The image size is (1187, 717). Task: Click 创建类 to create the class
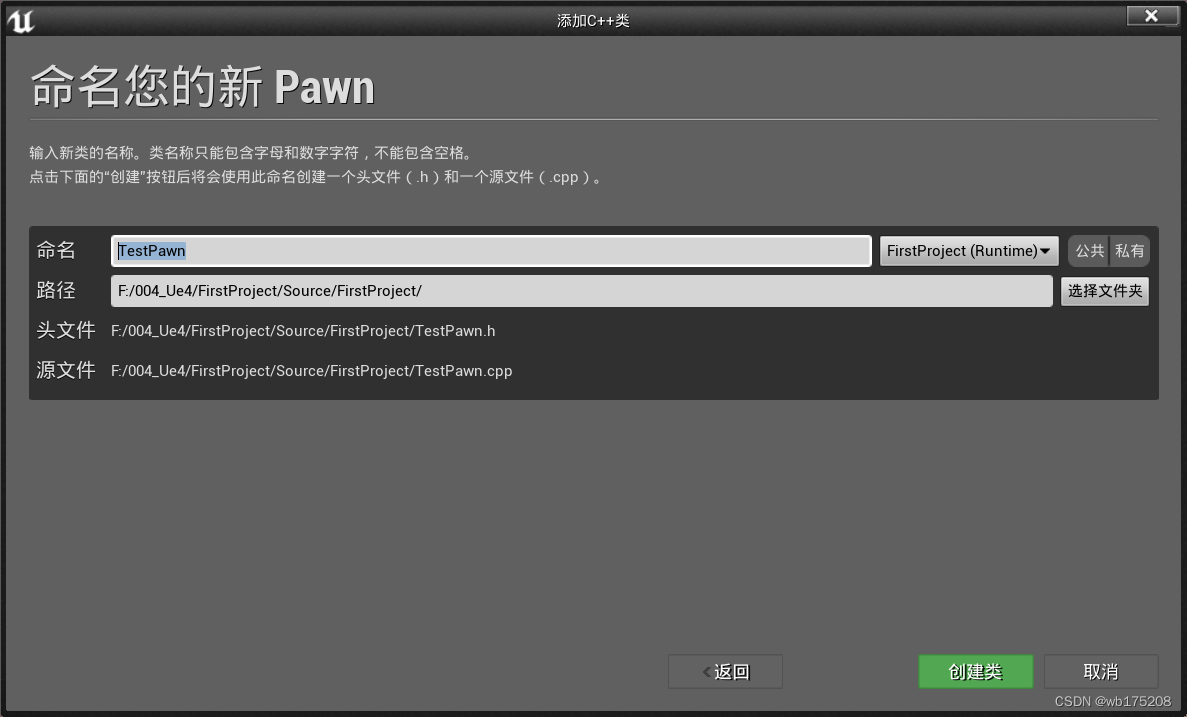point(975,671)
